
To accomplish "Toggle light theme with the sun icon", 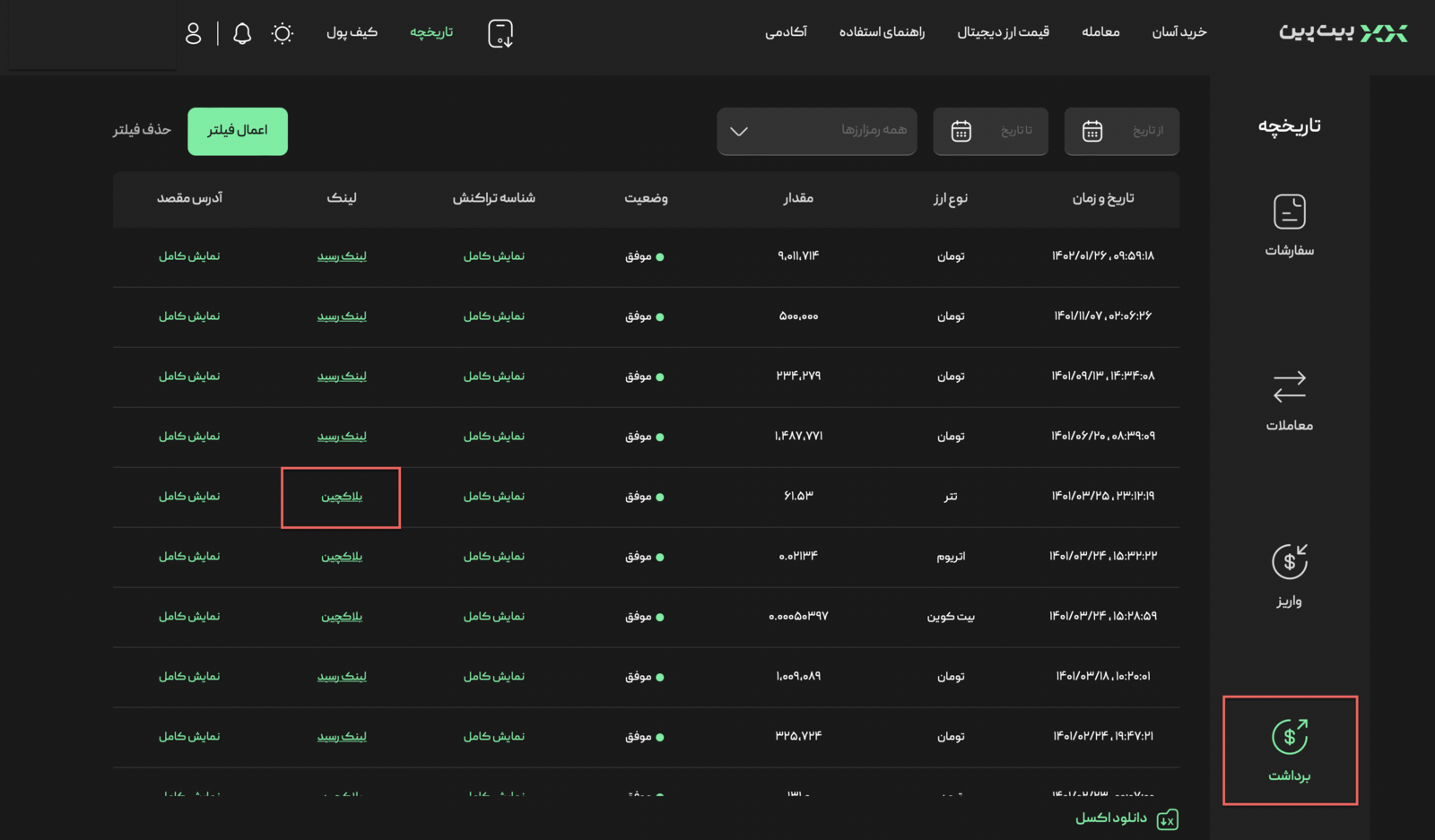I will pos(283,33).
